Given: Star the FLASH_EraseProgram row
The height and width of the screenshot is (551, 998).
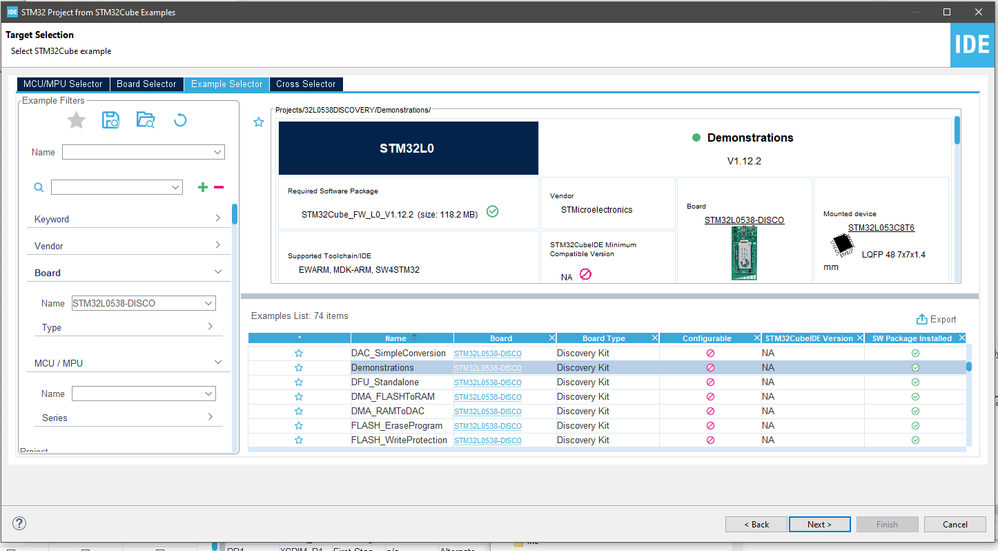Looking at the screenshot, I should [x=299, y=426].
